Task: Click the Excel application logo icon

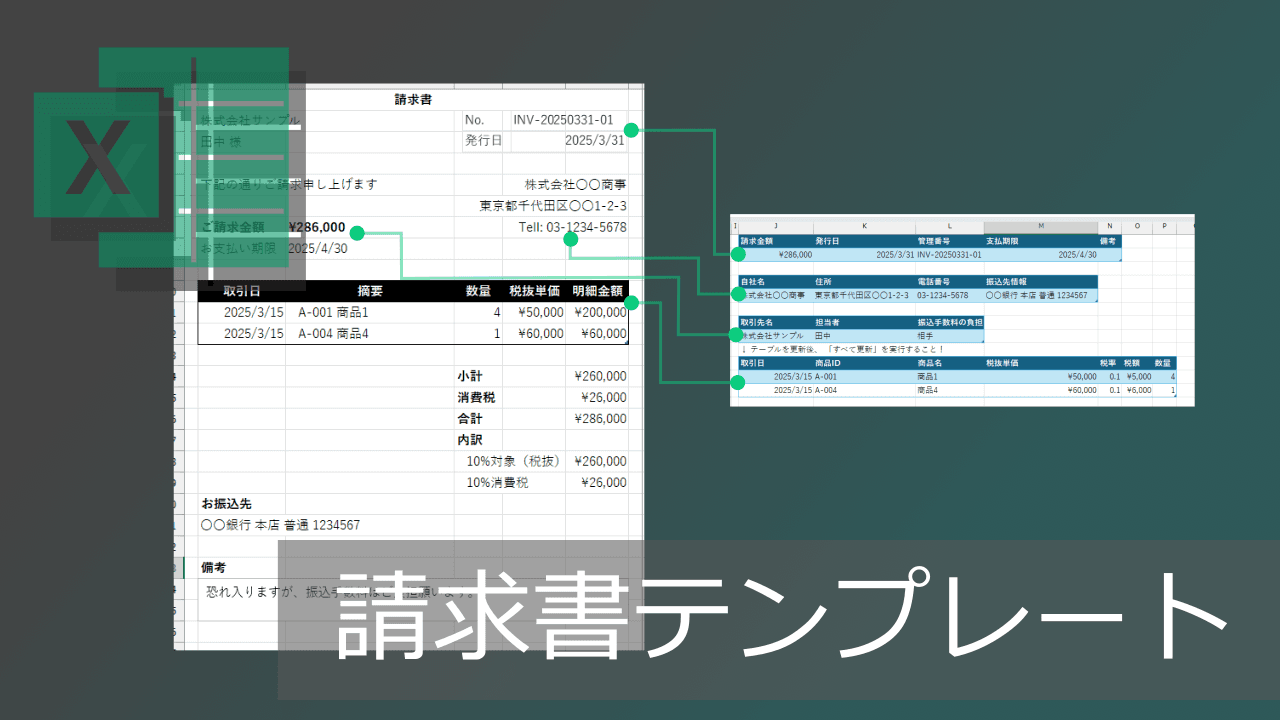Action: coord(95,155)
